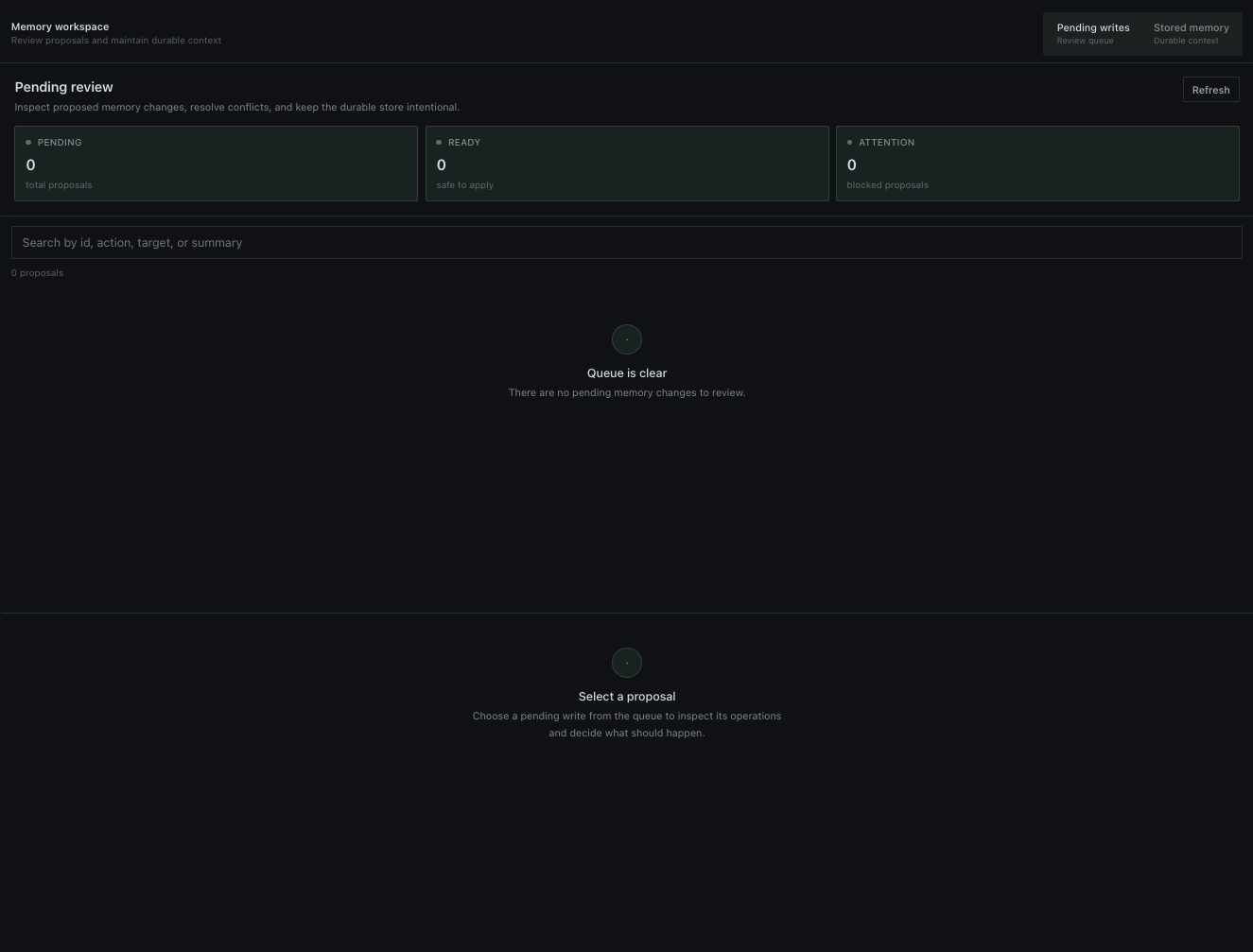Click the Pending review heading

point(63,87)
